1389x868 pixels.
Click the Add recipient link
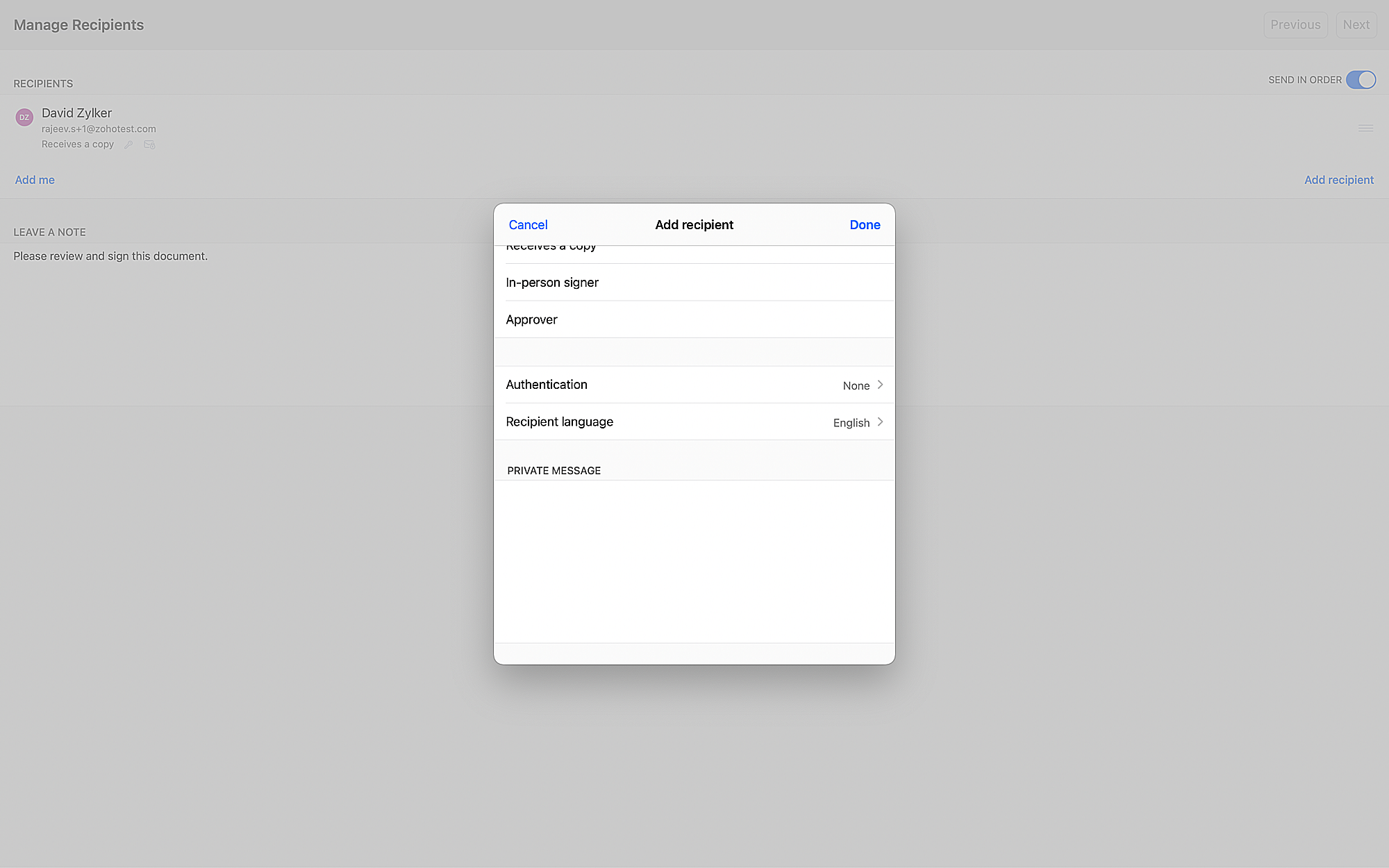point(1338,180)
